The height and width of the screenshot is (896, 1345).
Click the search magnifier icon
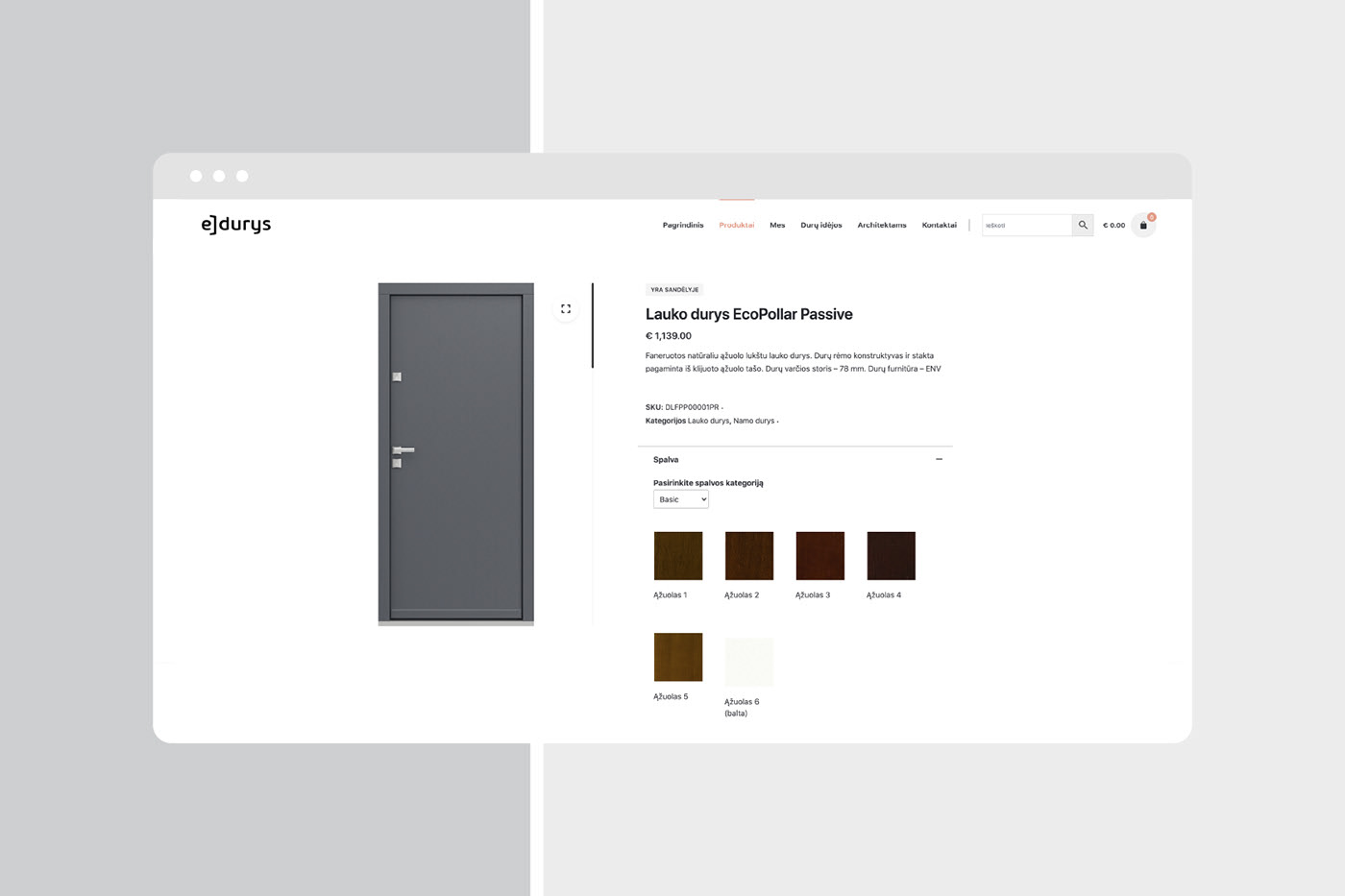coord(1083,225)
